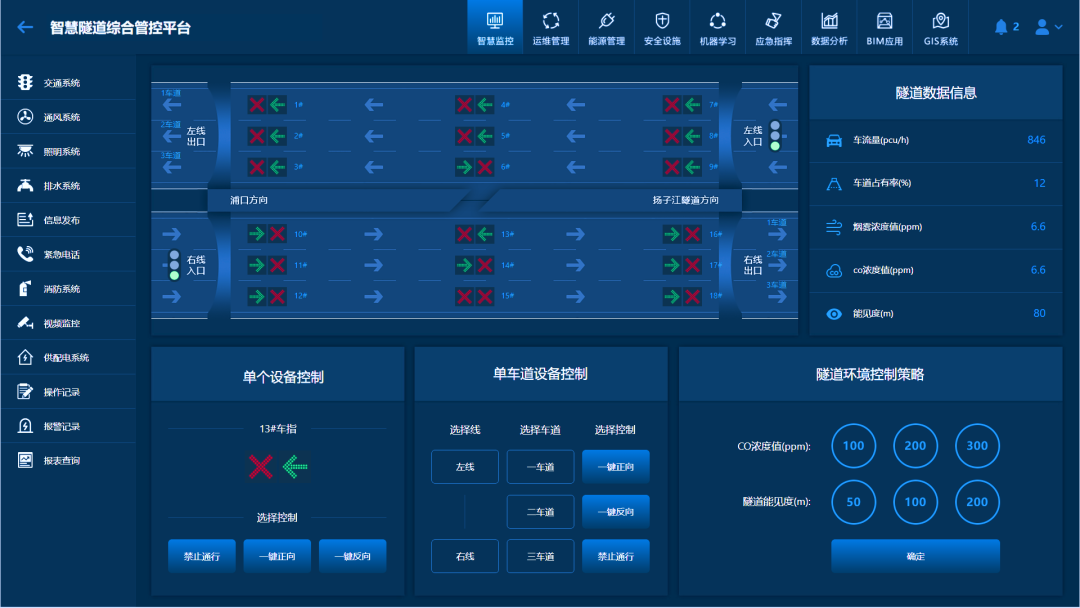Open the 数据分析 icon
This screenshot has height=608, width=1080.
pos(828,27)
